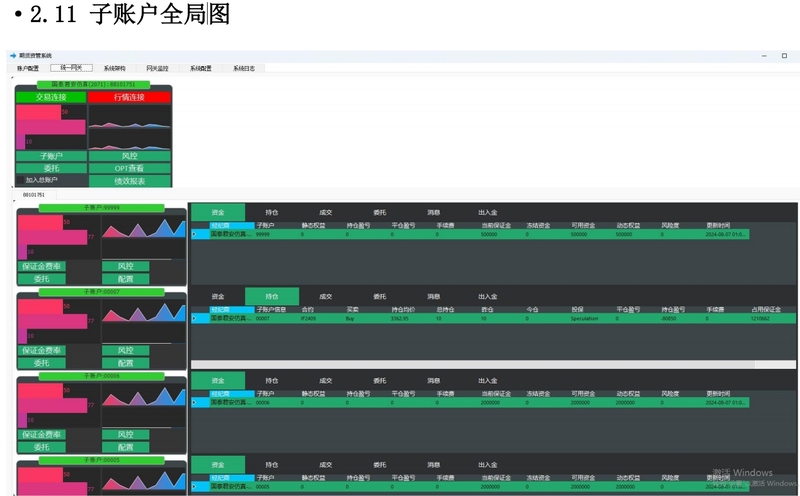Click the 1210662 margin value cell

coord(760,318)
